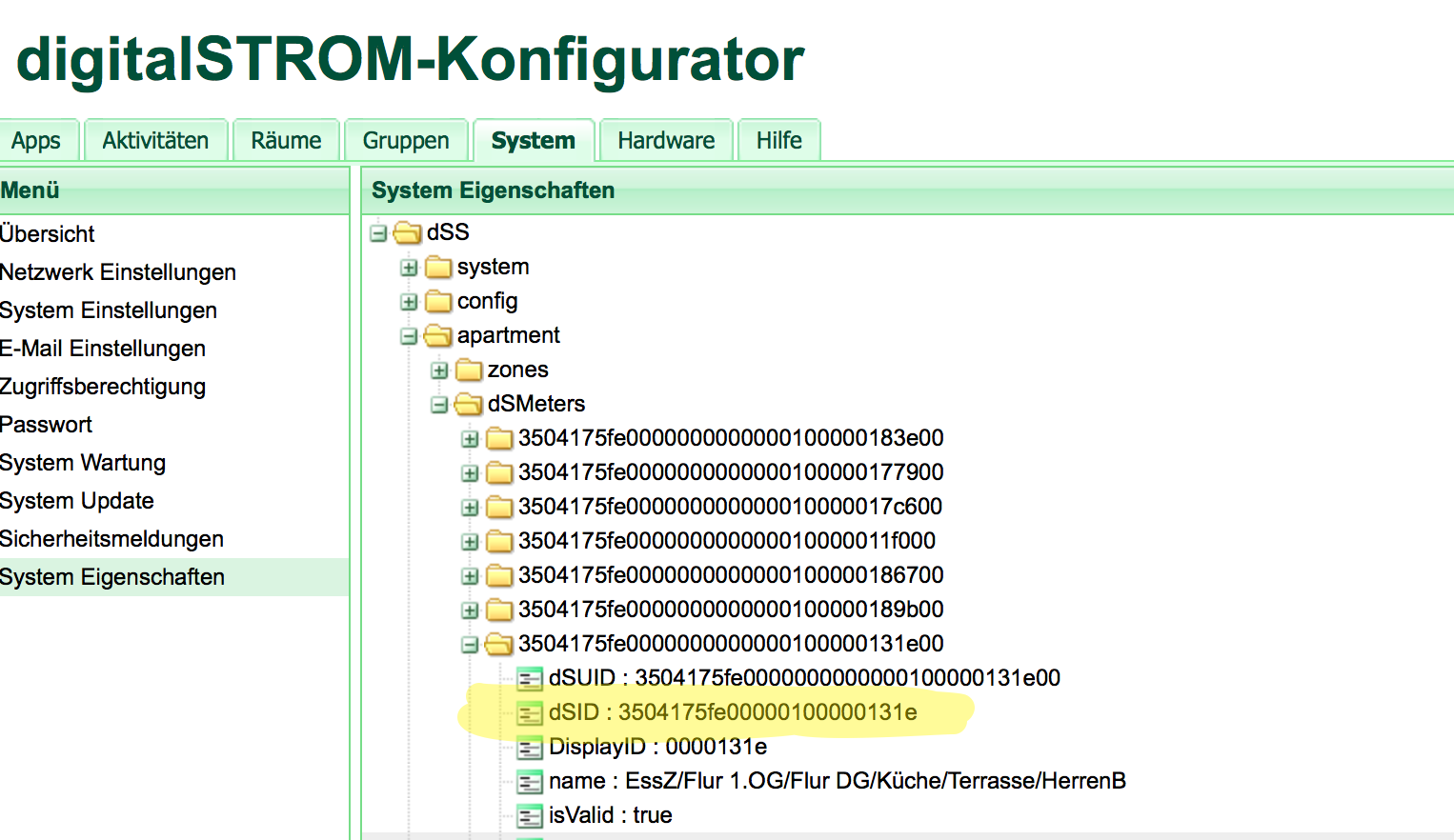Screen dimensions: 1454x840
Task: Open Netzwerk Einstellungen menu entry
Action: [x=174, y=272]
